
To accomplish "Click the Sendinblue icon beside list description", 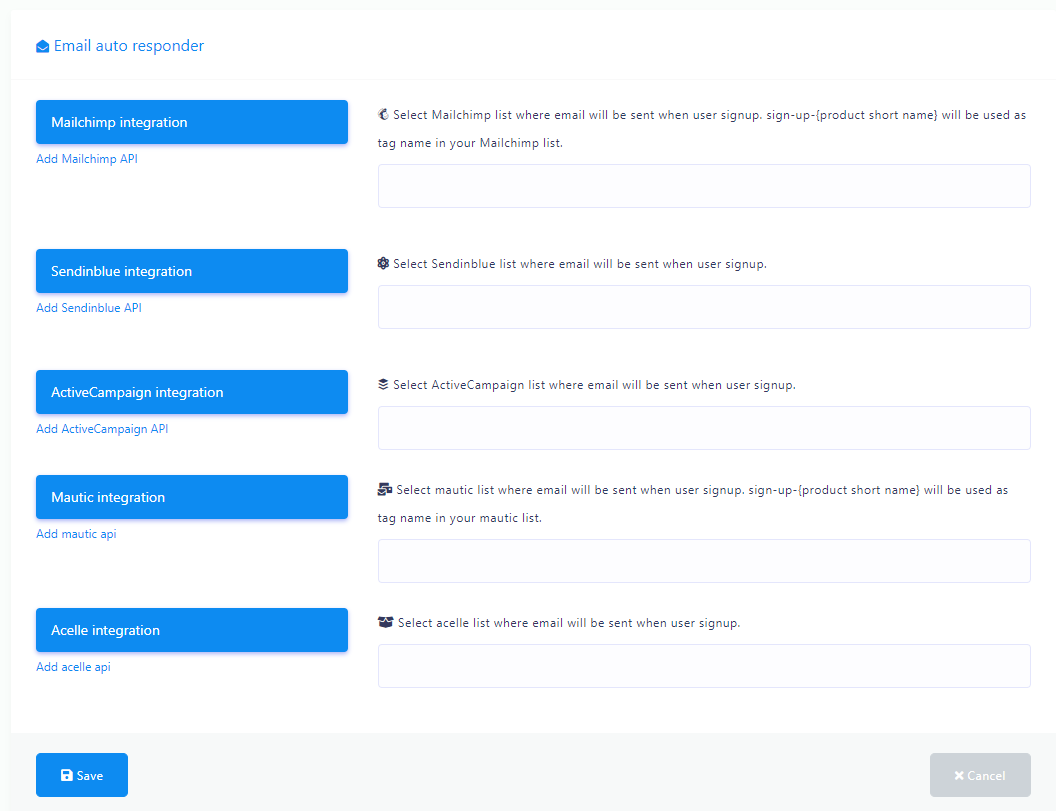I will pos(383,263).
